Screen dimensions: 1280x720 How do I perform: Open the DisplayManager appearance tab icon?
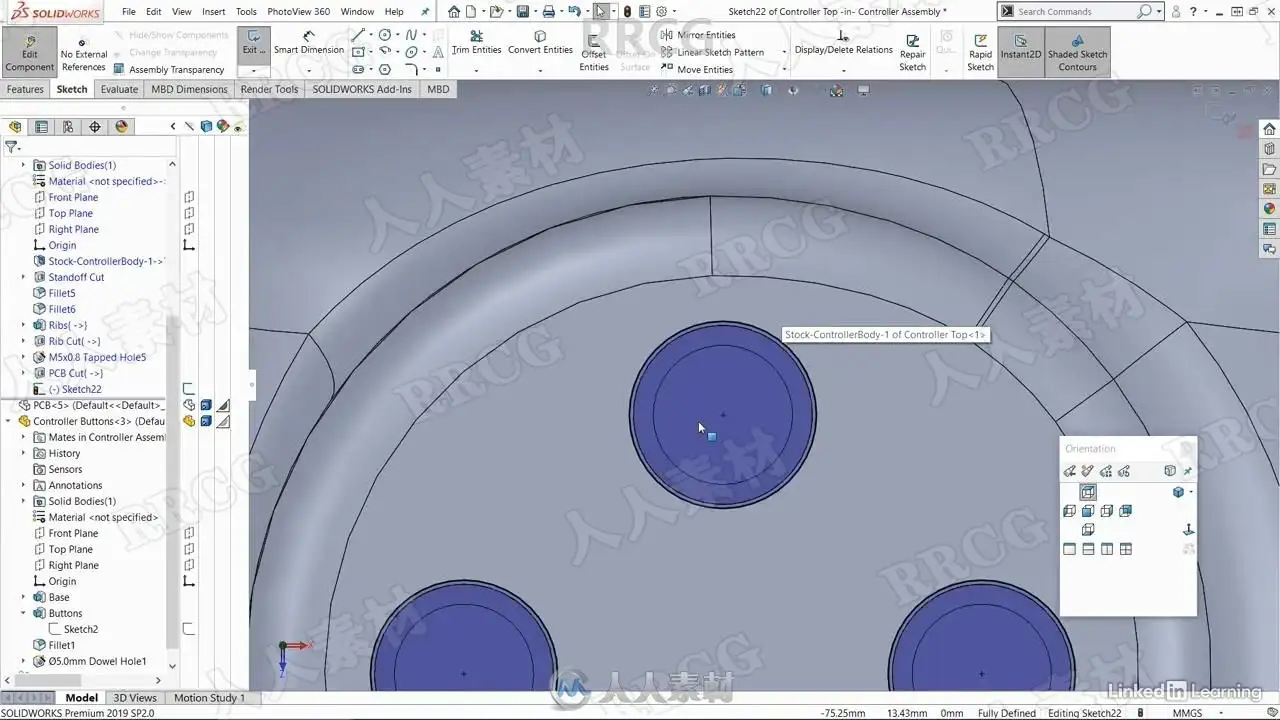[122, 127]
